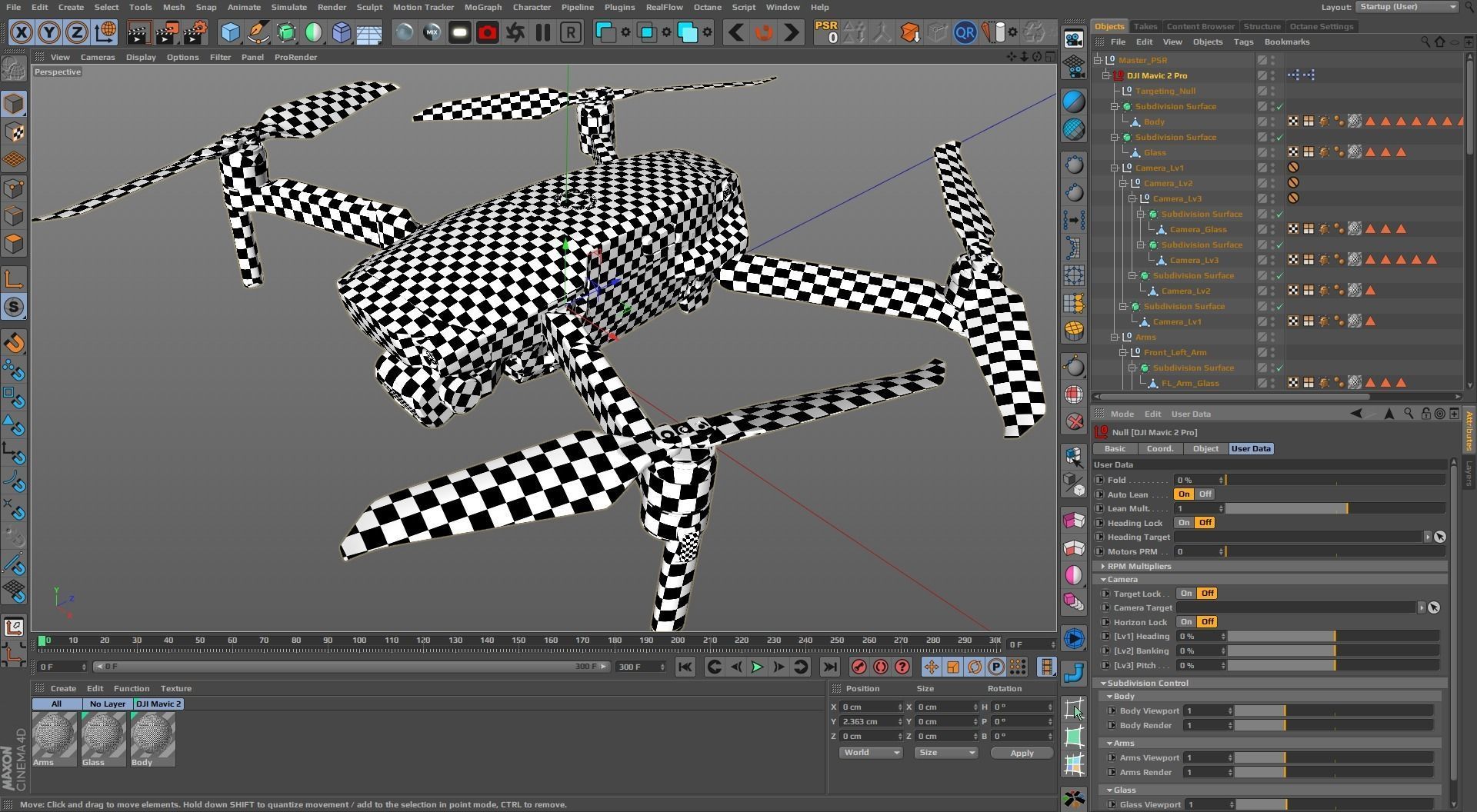Toggle X axis lock in top toolbar

[22, 32]
